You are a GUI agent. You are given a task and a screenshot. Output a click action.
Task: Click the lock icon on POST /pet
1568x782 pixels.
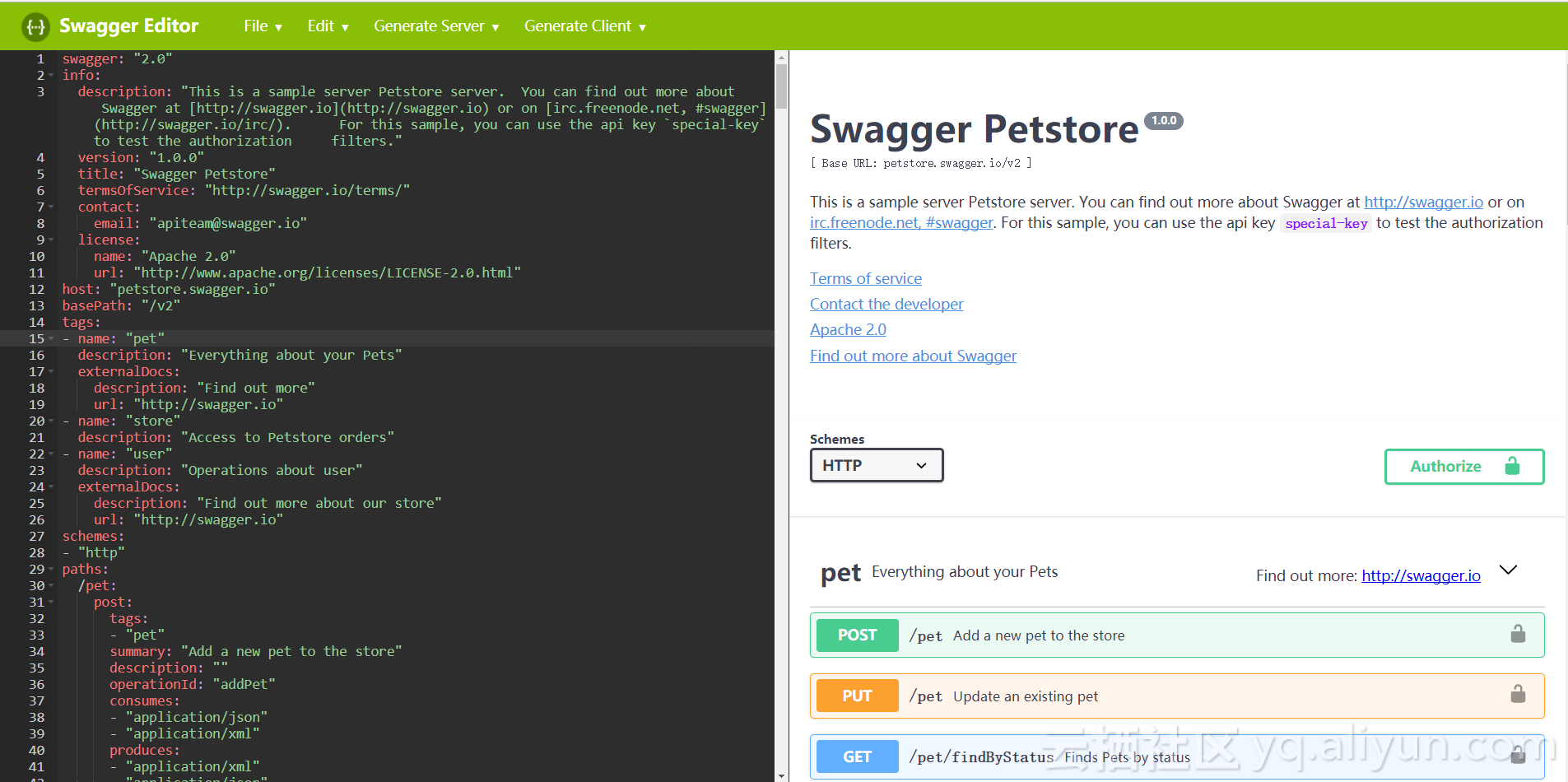tap(1518, 634)
